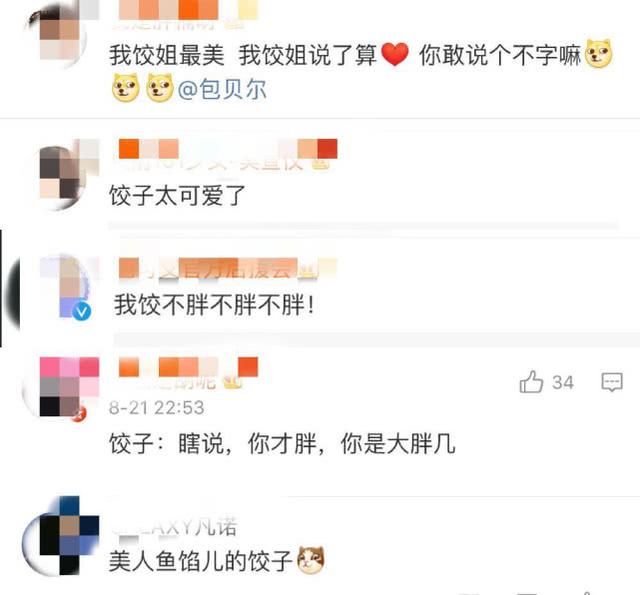Tap the 8-21 22:53 timestamp
This screenshot has height=595, width=640.
click(x=157, y=408)
